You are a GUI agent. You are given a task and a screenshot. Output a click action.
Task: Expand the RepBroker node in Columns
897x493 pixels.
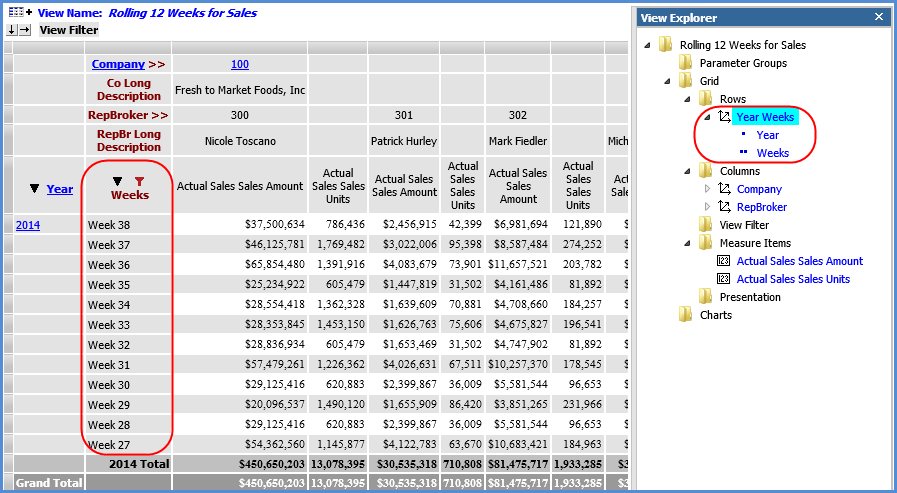tap(708, 207)
